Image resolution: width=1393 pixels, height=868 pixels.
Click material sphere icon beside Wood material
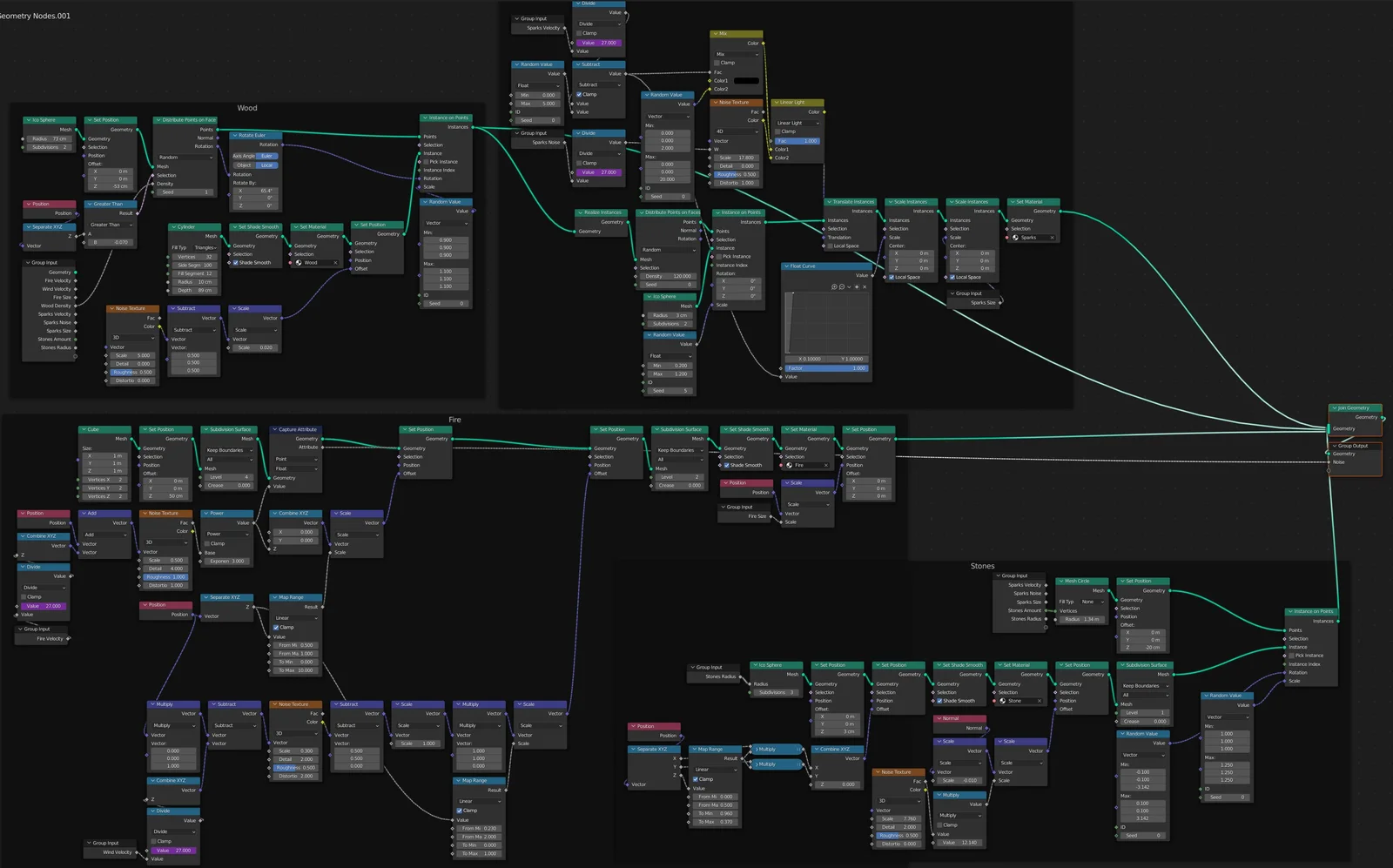(299, 263)
